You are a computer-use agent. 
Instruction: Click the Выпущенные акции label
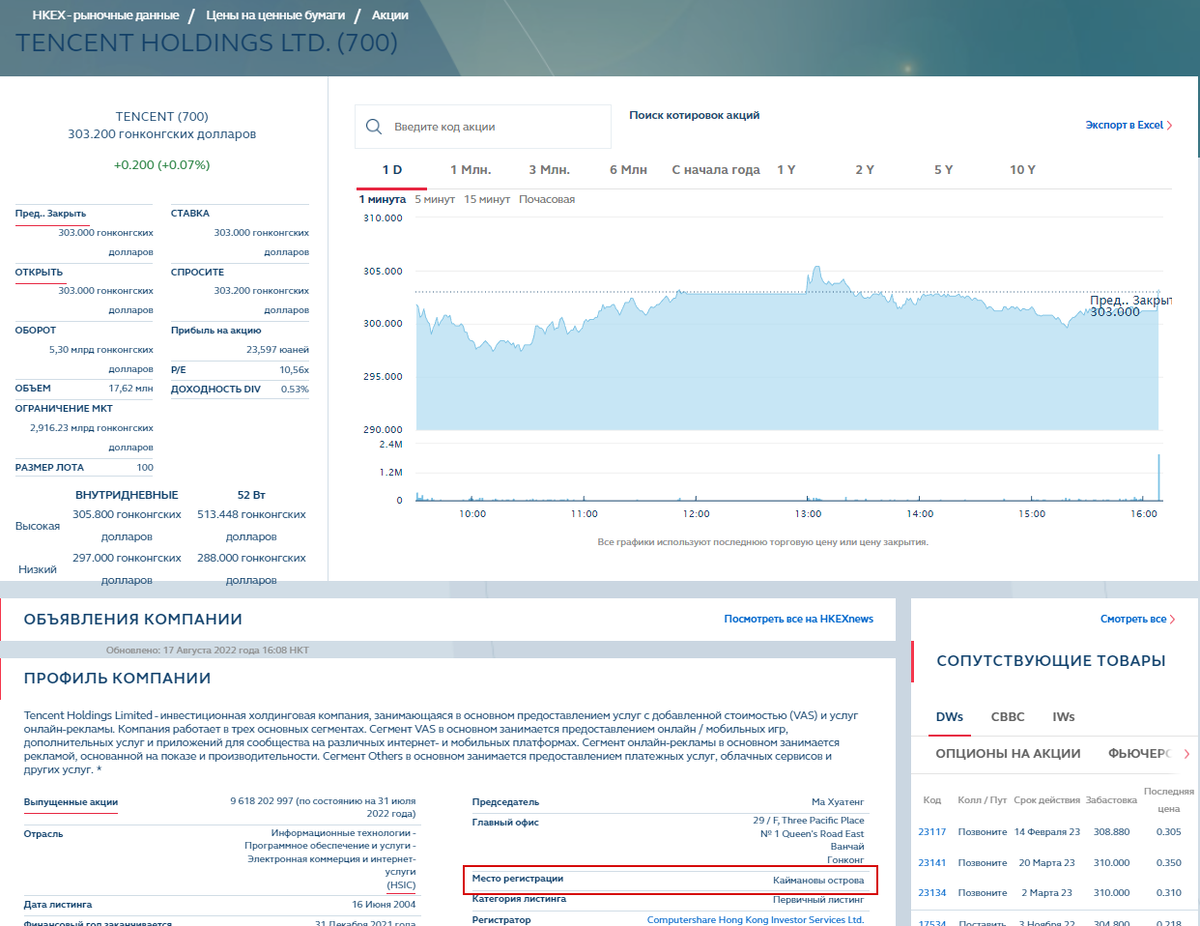tap(71, 802)
